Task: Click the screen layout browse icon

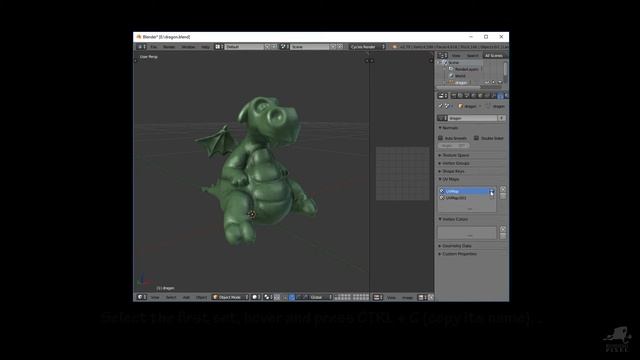Action: click(219, 47)
